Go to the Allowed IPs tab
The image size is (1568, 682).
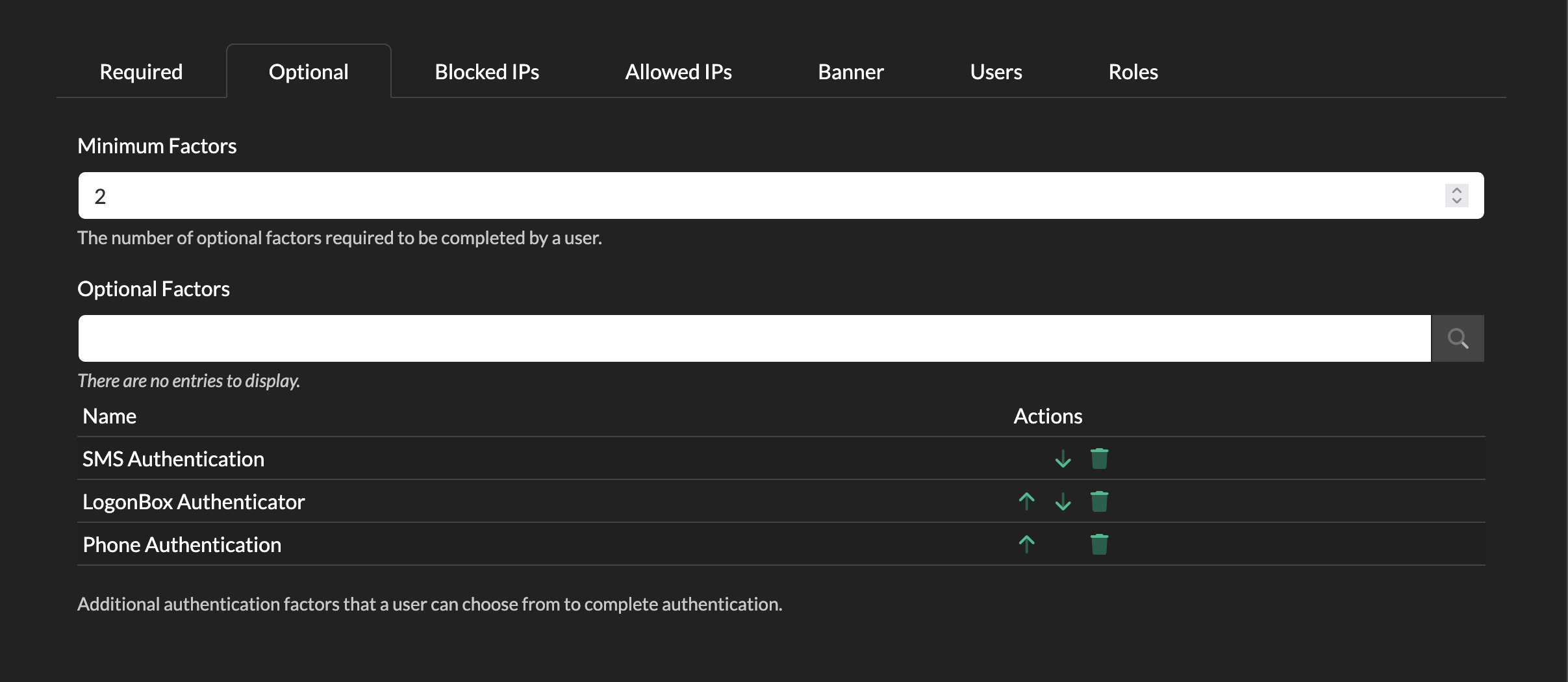pyautogui.click(x=678, y=72)
